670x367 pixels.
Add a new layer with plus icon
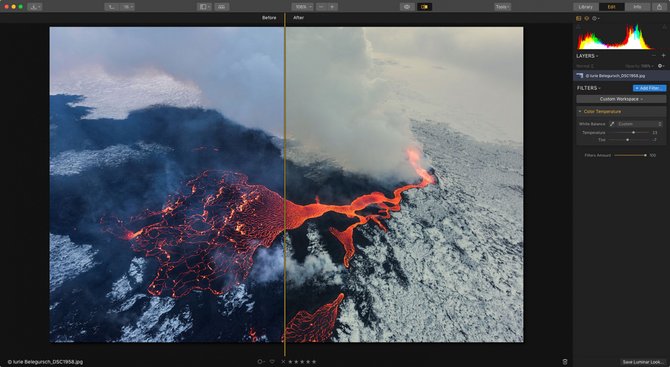[663, 56]
